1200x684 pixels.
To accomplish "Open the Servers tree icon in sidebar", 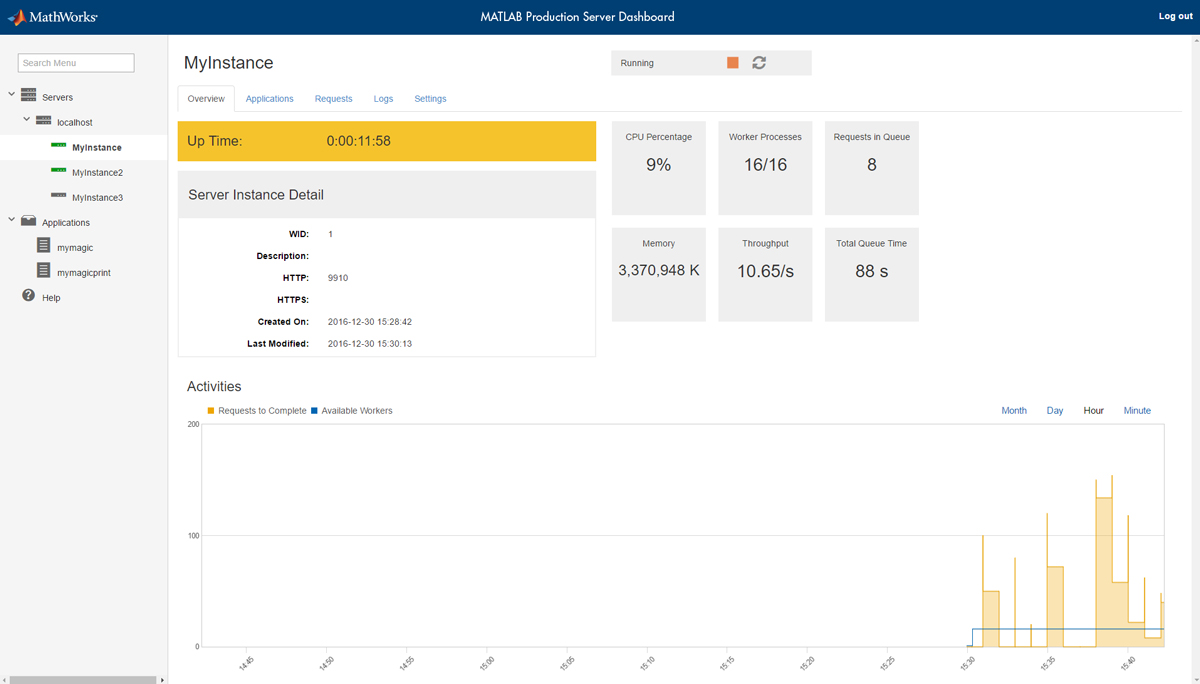I will tap(29, 95).
